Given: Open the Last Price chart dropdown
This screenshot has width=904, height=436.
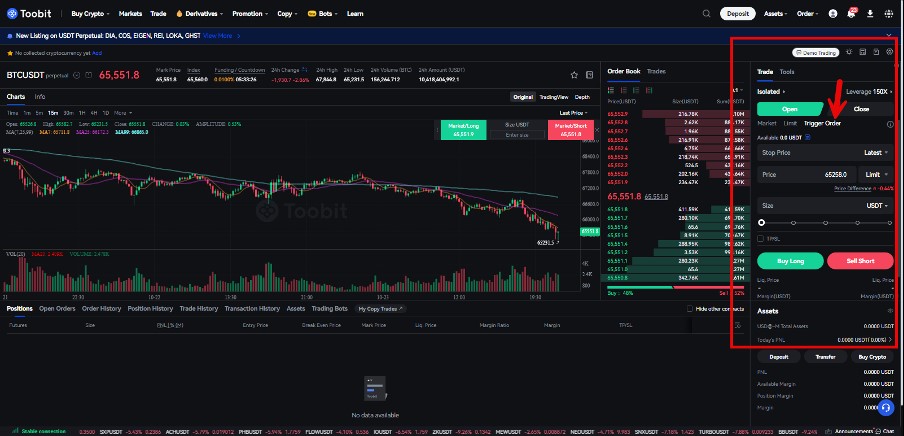Looking at the screenshot, I should point(574,113).
